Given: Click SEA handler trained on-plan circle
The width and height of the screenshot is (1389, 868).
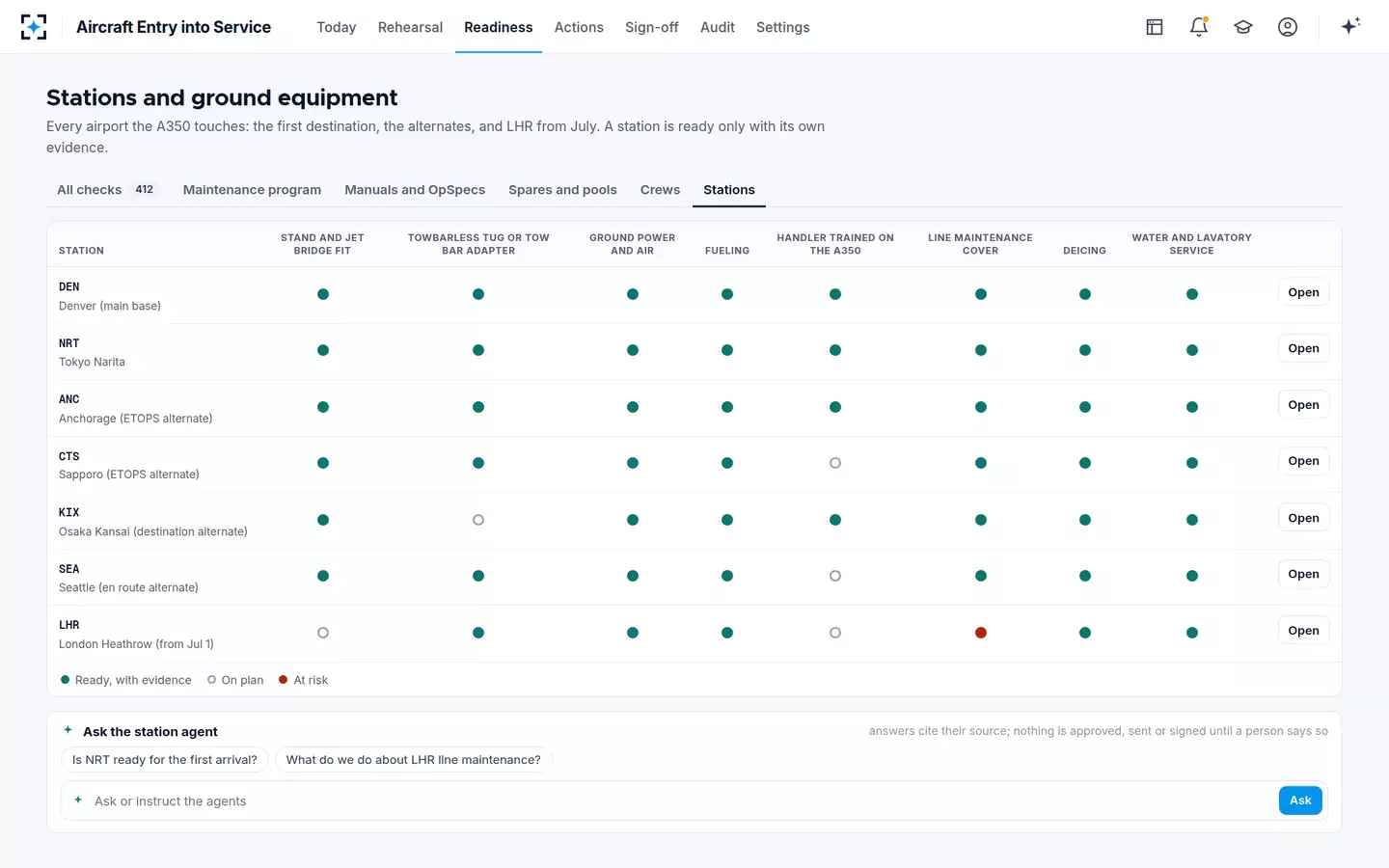Looking at the screenshot, I should point(835,576).
